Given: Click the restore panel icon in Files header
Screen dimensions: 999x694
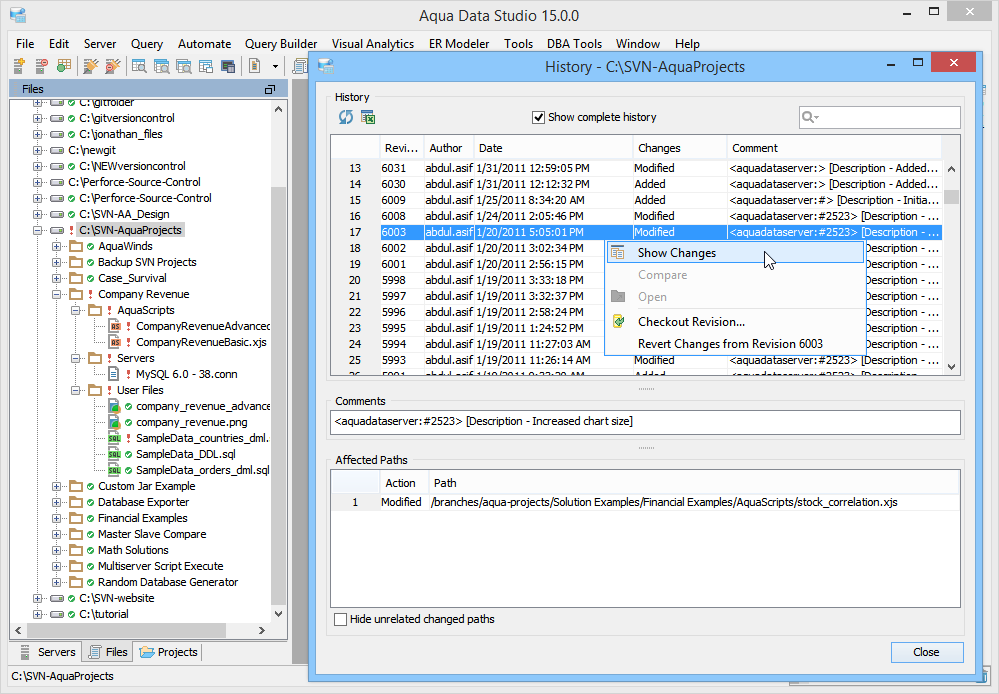Looking at the screenshot, I should tap(269, 89).
